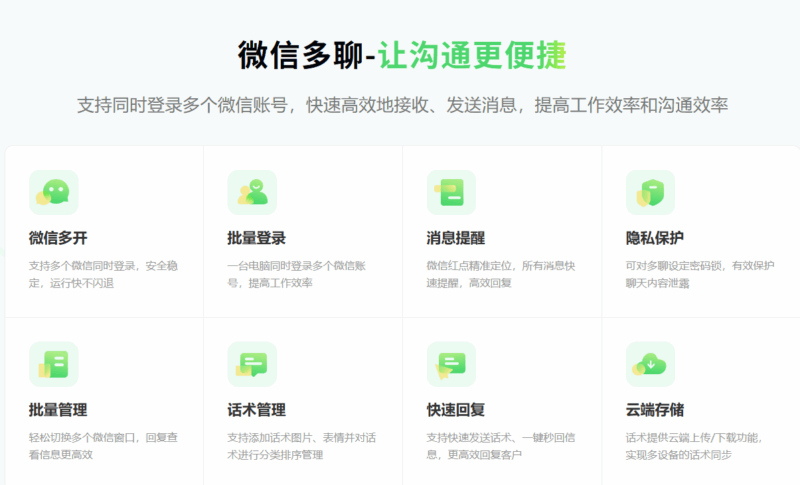The image size is (800, 485).
Task: Click the 微信多聊-让沟通更便捷 main headline
Action: tap(402, 55)
